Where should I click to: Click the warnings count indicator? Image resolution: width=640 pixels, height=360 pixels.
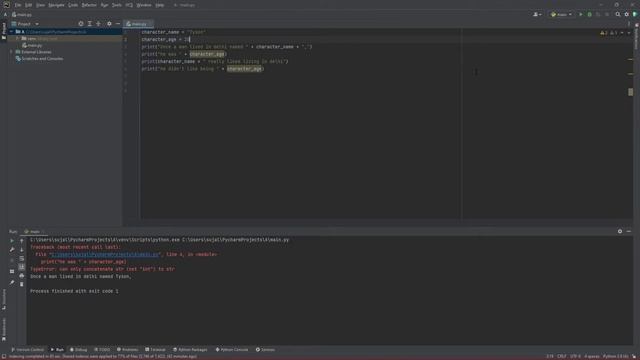604,33
